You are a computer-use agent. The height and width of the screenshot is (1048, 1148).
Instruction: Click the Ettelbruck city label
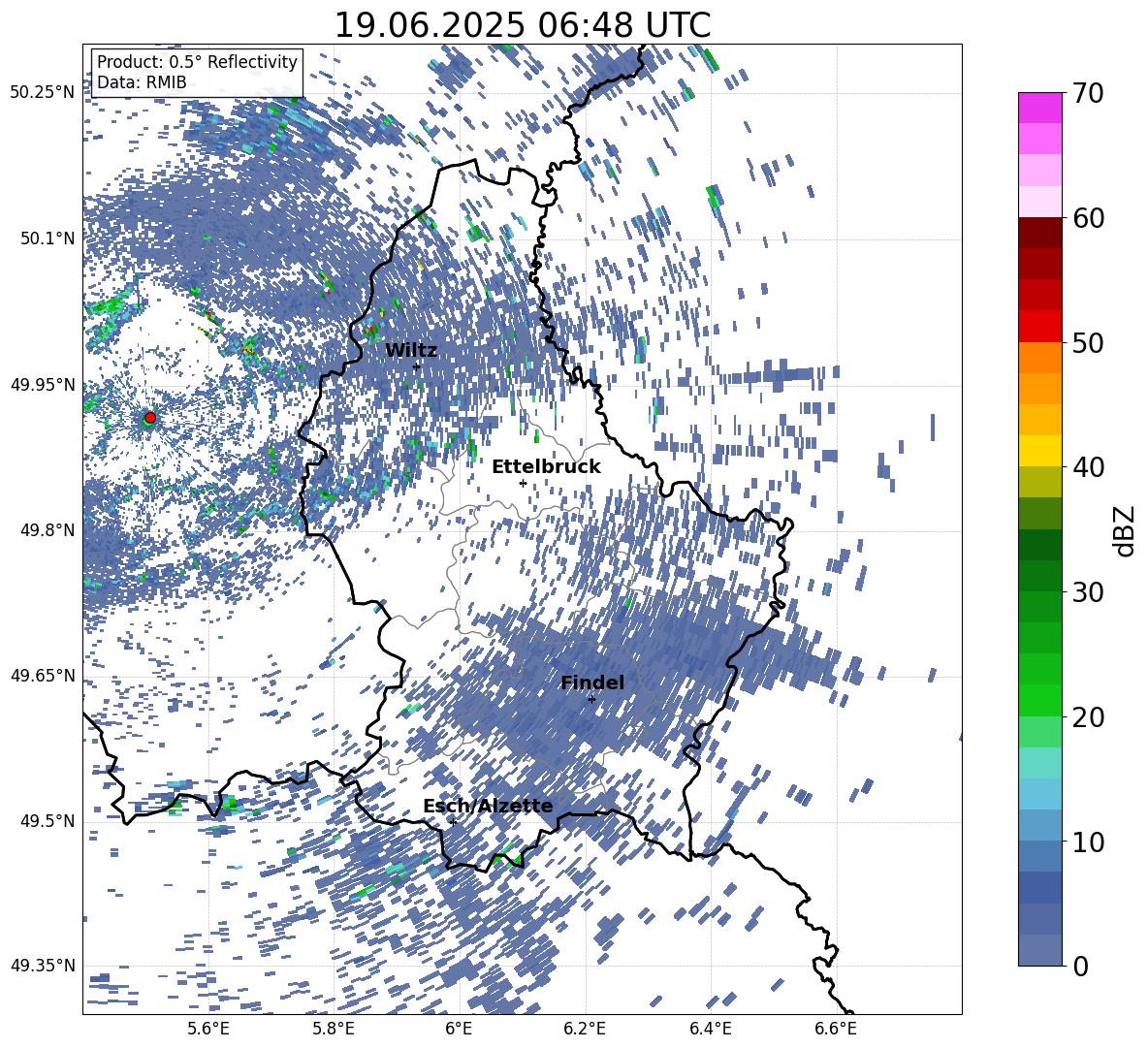(x=546, y=467)
